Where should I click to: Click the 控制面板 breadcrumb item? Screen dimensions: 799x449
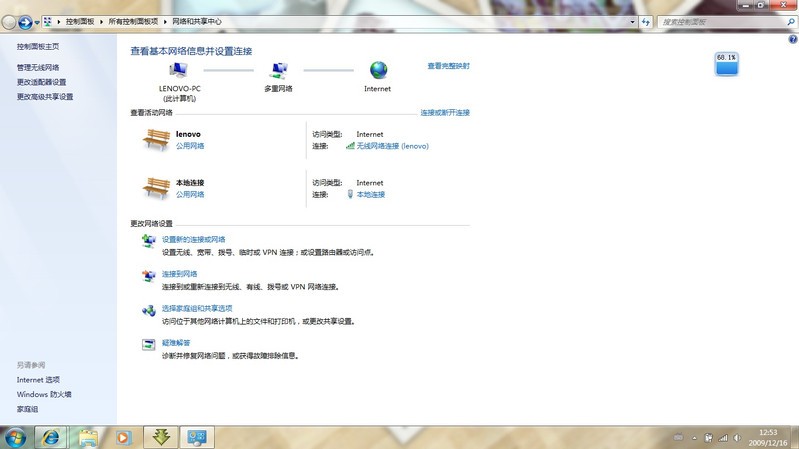tap(80, 22)
